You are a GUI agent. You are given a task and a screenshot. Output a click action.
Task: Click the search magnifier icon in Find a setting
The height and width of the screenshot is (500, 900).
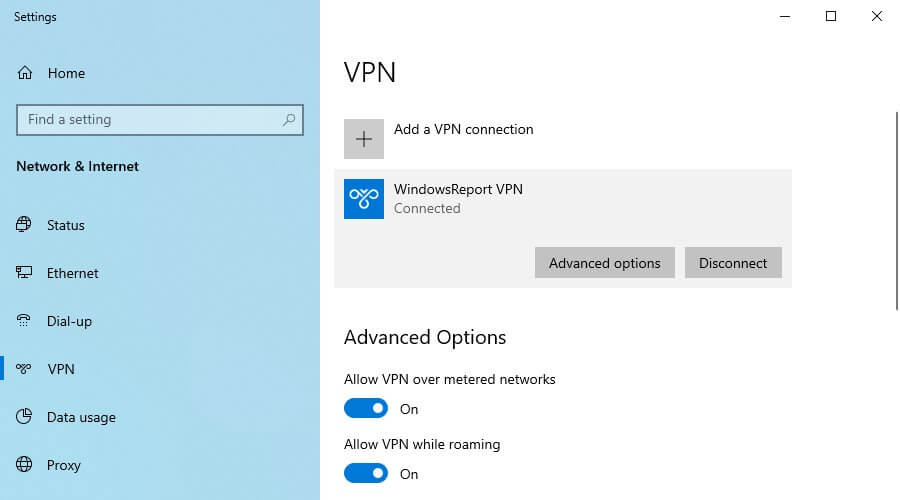click(x=289, y=119)
